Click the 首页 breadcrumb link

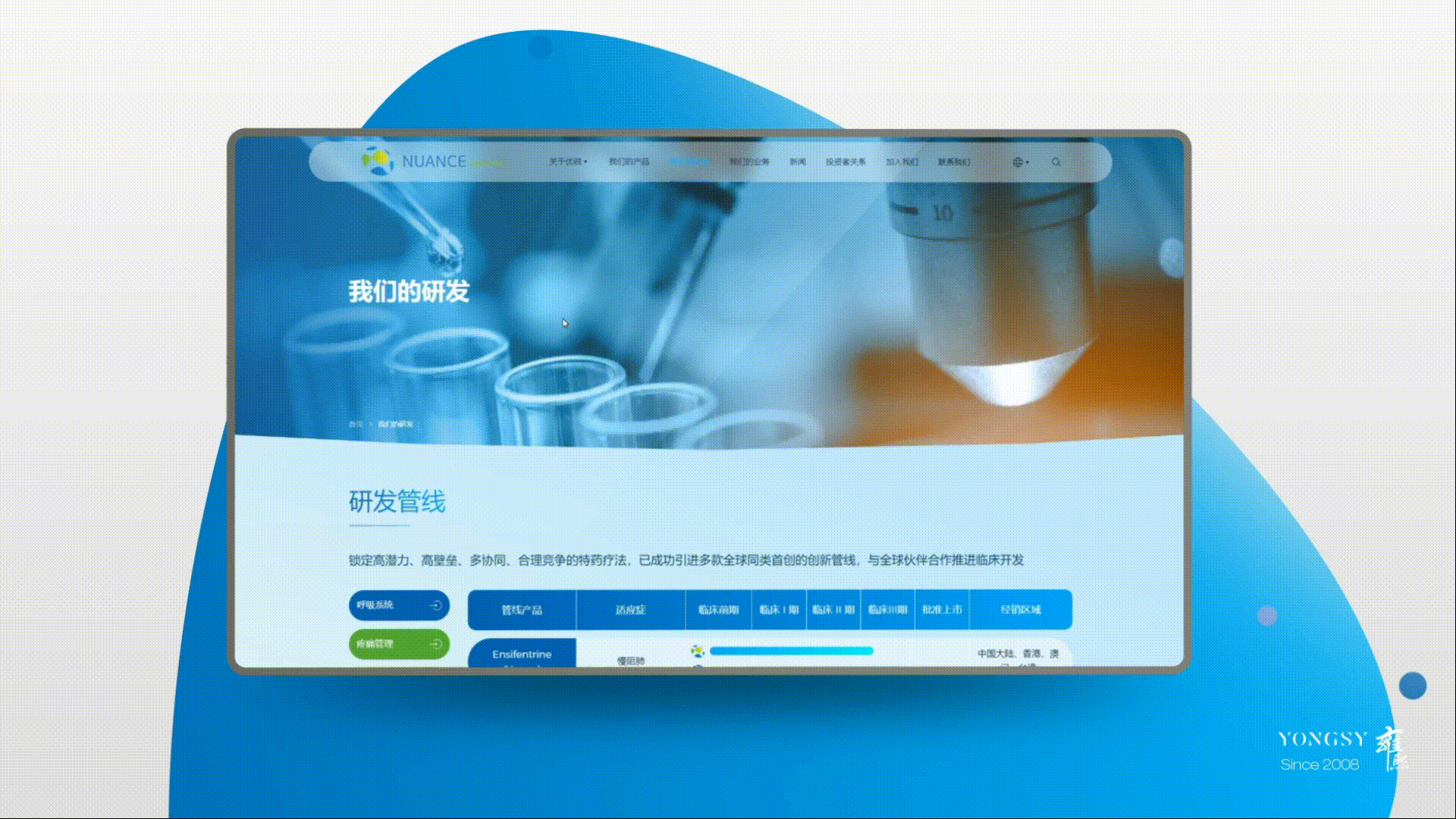tap(356, 424)
